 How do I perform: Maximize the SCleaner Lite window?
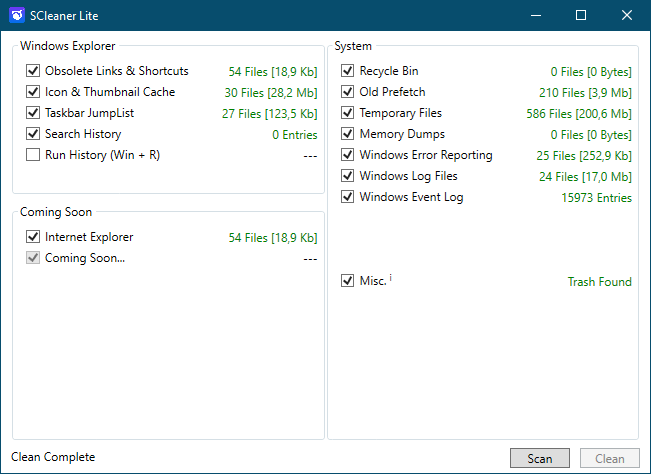pyautogui.click(x=581, y=15)
